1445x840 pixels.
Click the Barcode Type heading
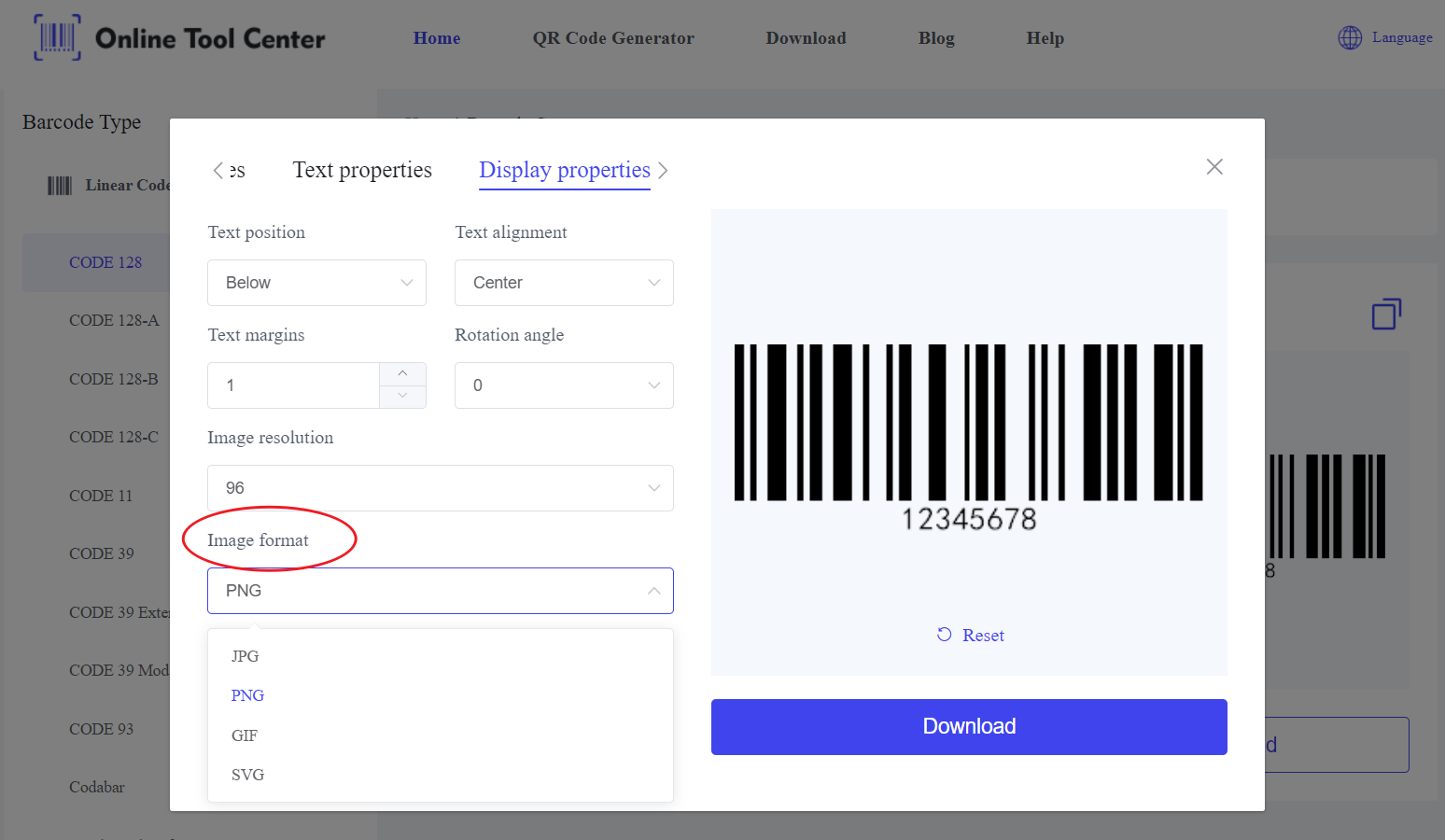(82, 122)
